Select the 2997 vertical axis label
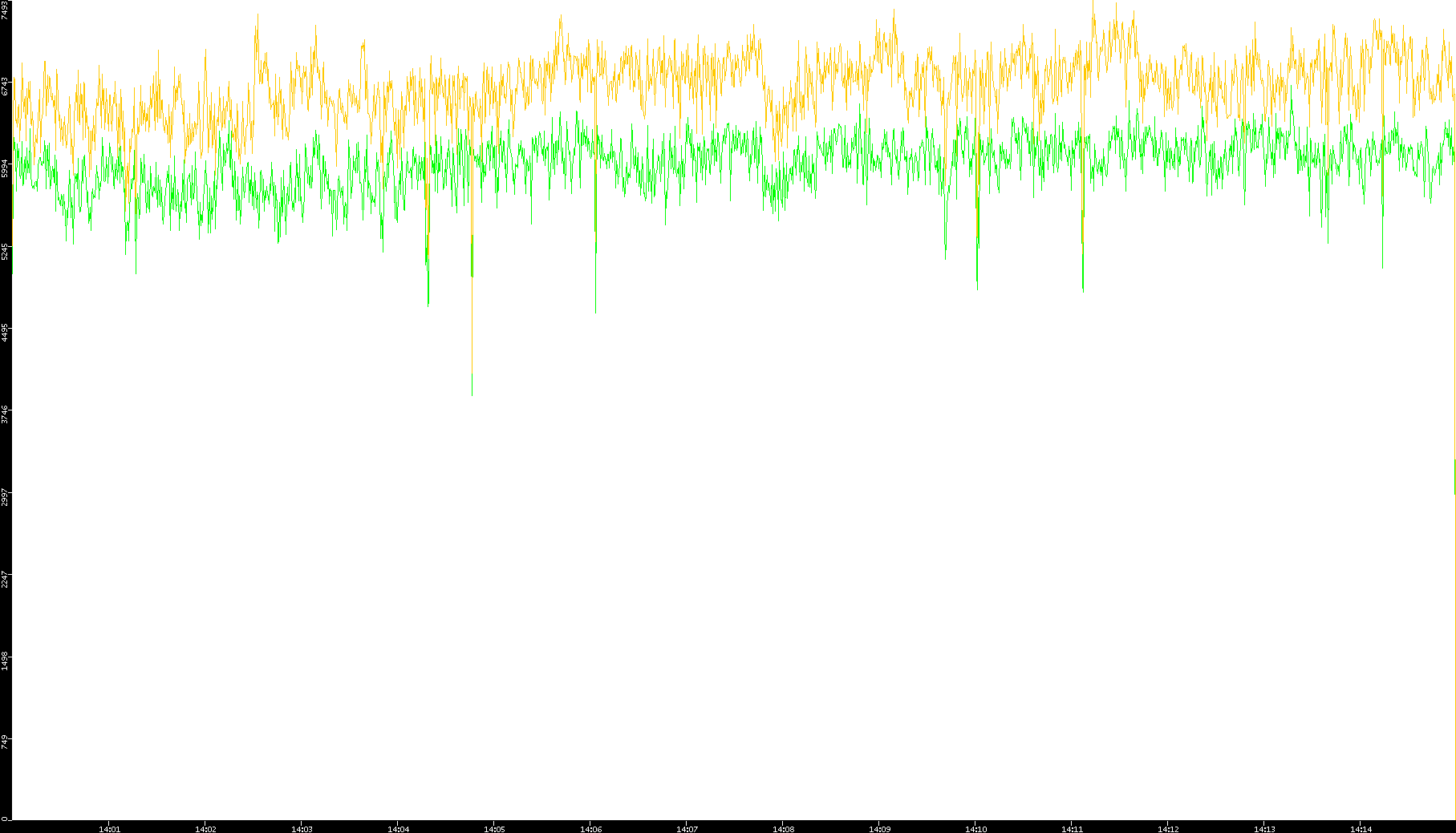This screenshot has height=833, width=1456. click(6, 495)
